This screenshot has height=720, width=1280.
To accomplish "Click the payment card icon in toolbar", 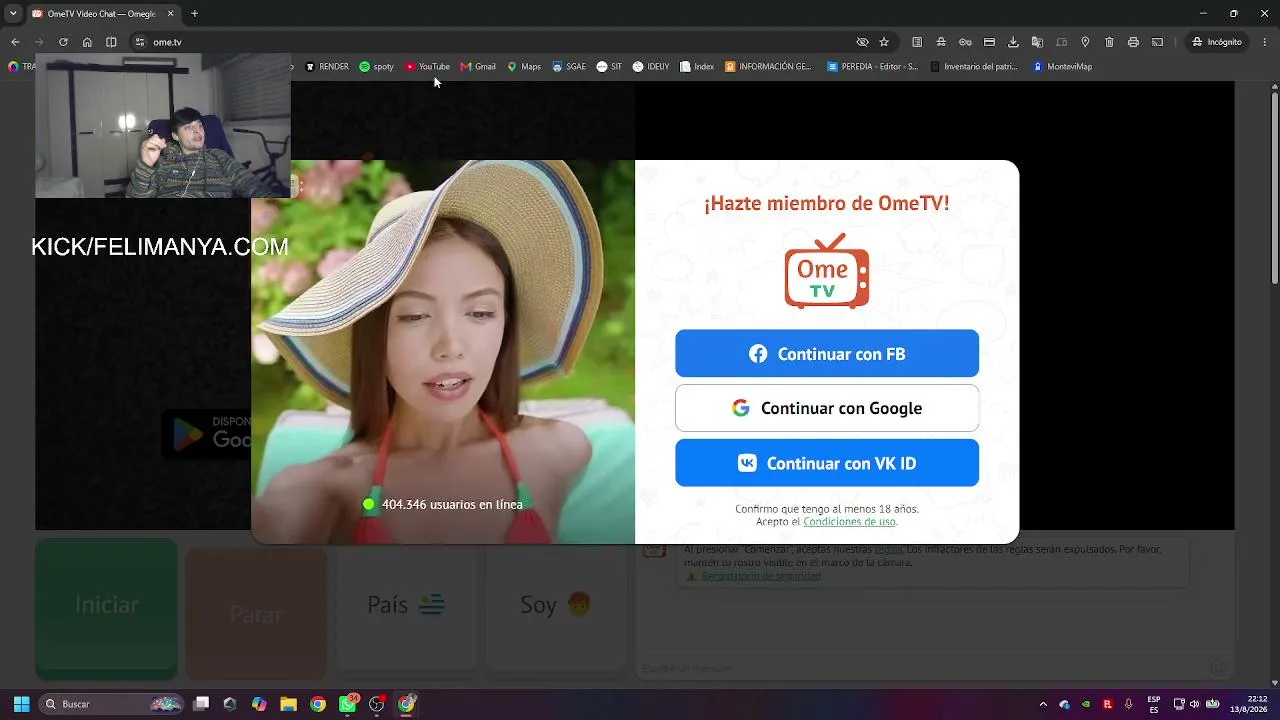I will 989,42.
